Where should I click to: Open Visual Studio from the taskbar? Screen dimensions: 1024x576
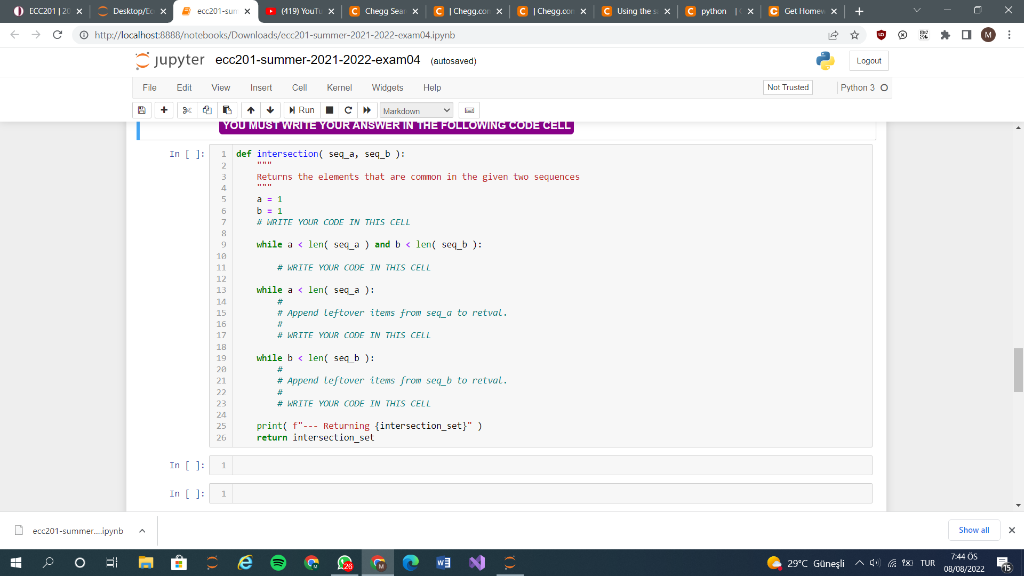coord(477,562)
